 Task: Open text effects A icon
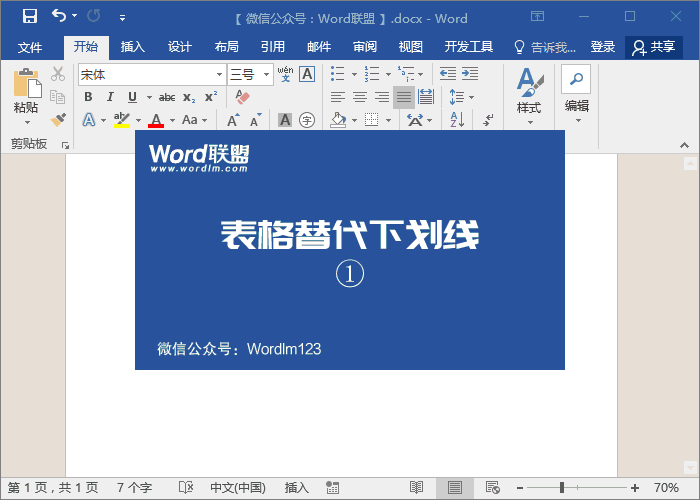pos(89,120)
